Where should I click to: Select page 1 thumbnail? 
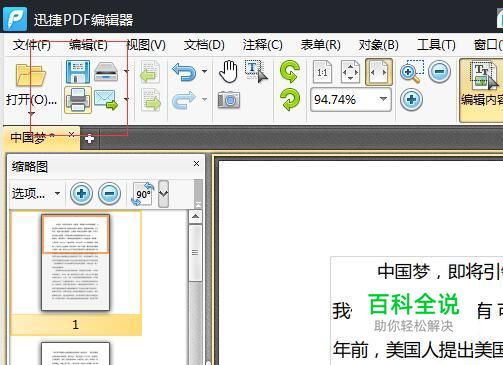click(76, 263)
